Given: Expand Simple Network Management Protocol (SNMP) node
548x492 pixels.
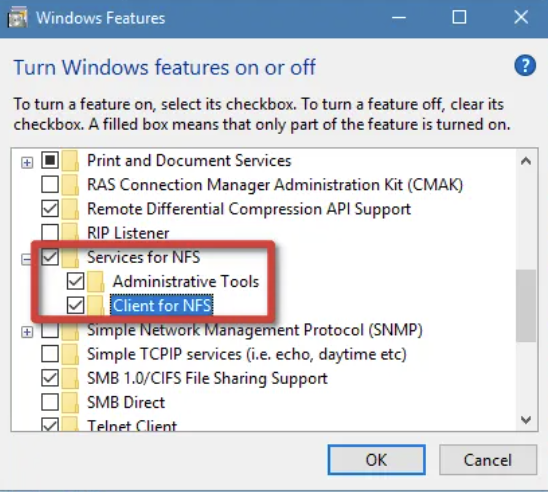Looking at the screenshot, I should (x=27, y=332).
